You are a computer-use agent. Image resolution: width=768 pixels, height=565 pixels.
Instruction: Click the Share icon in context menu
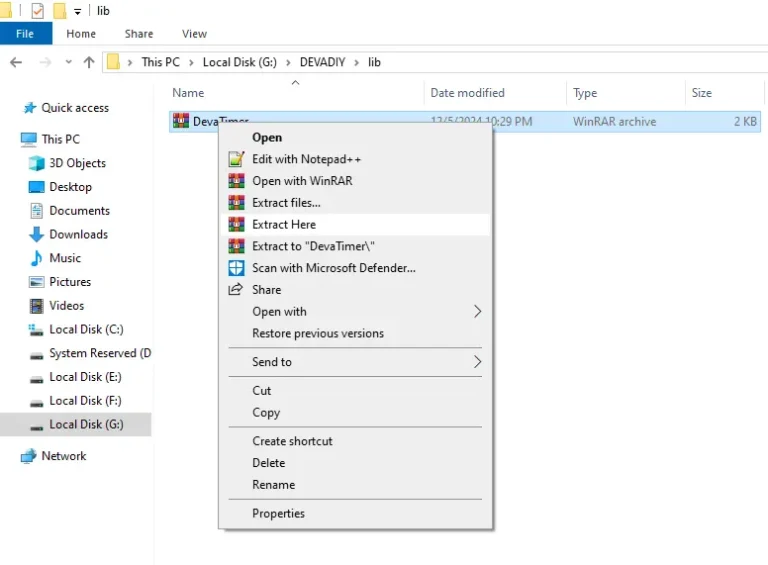pyautogui.click(x=236, y=290)
